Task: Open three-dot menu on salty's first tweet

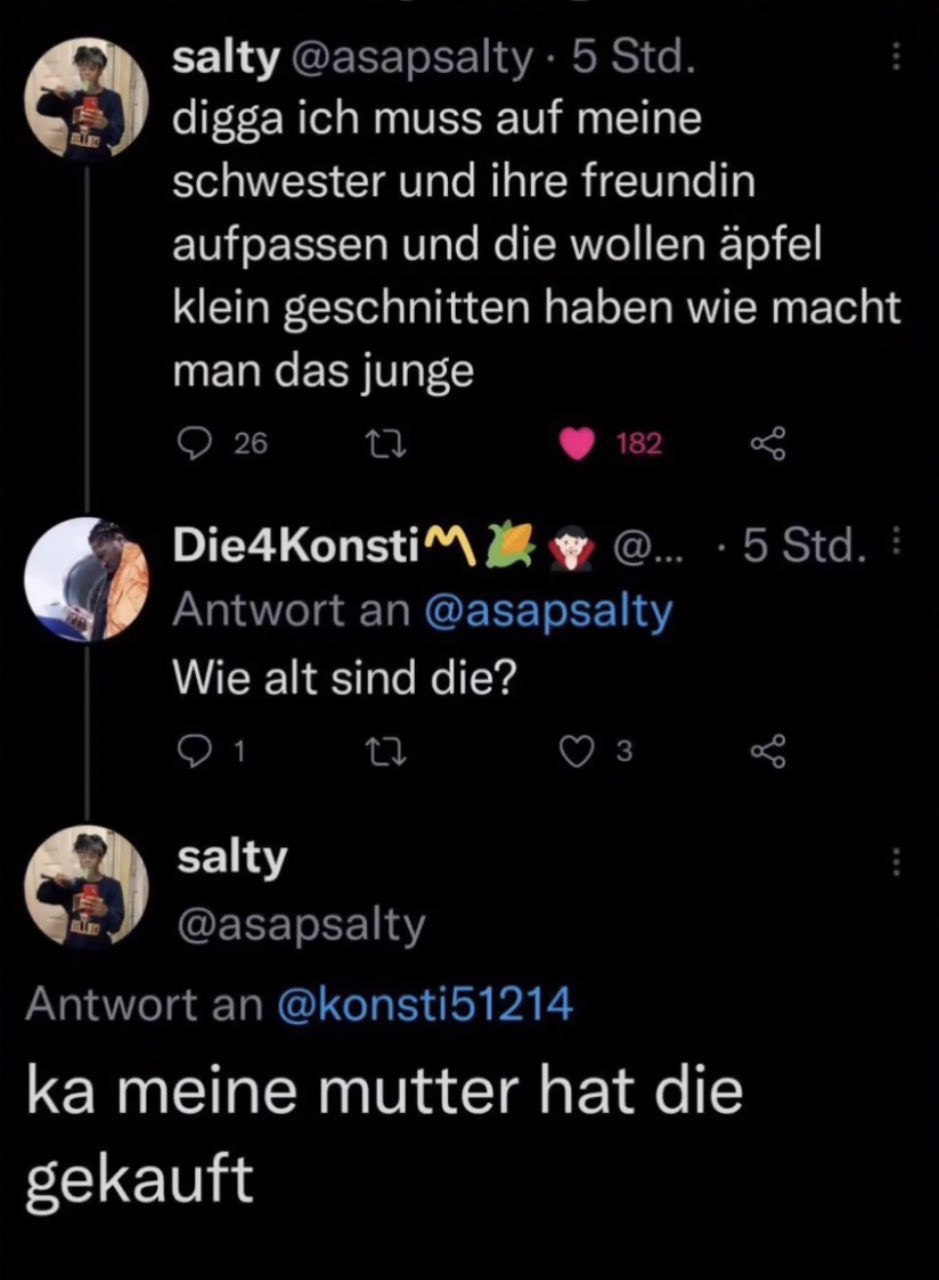Action: [x=895, y=59]
